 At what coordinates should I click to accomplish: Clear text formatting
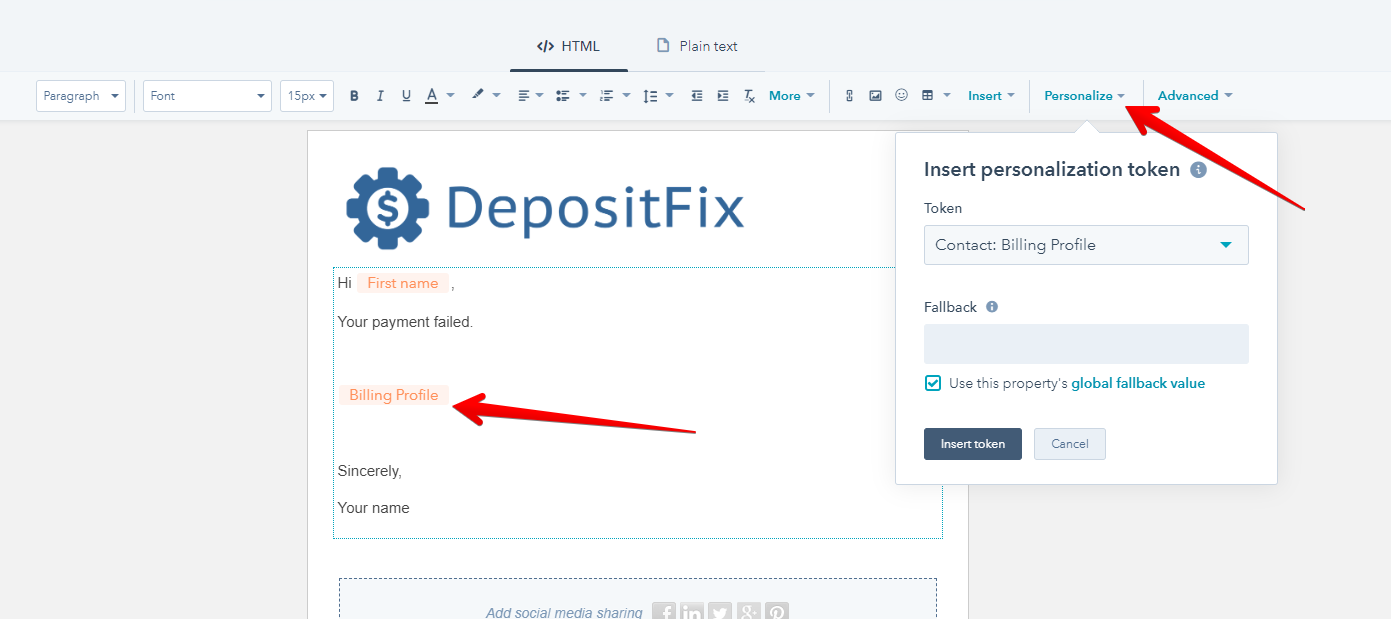pos(749,96)
